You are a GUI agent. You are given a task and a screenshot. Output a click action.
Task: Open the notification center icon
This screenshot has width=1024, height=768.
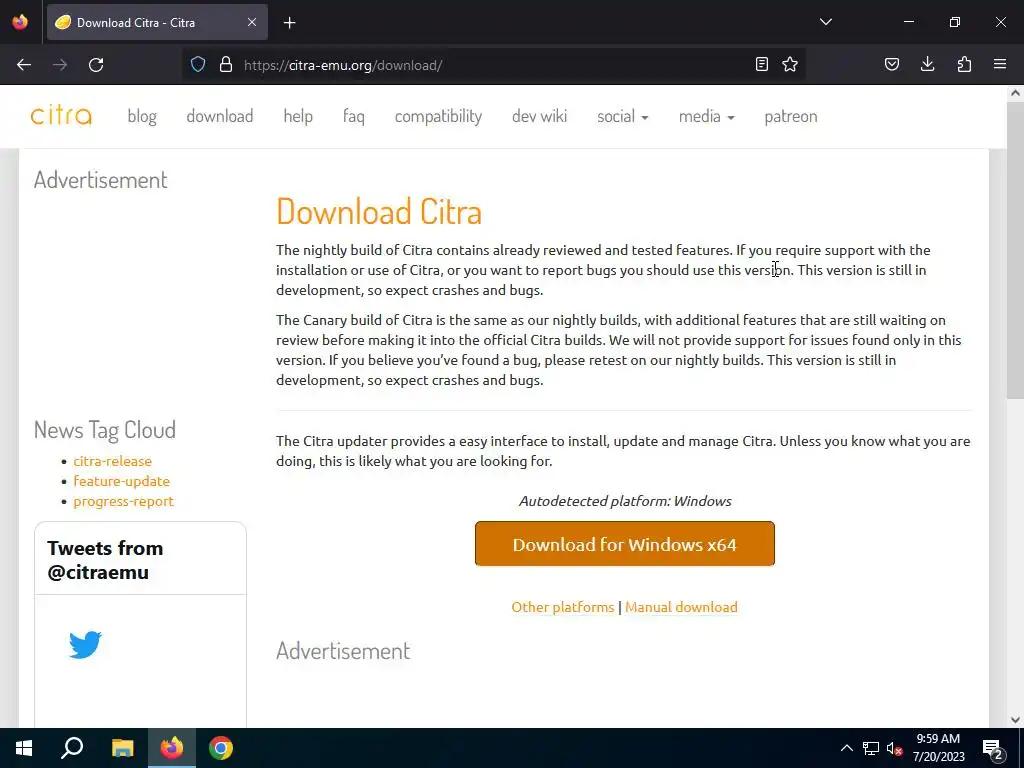993,749
